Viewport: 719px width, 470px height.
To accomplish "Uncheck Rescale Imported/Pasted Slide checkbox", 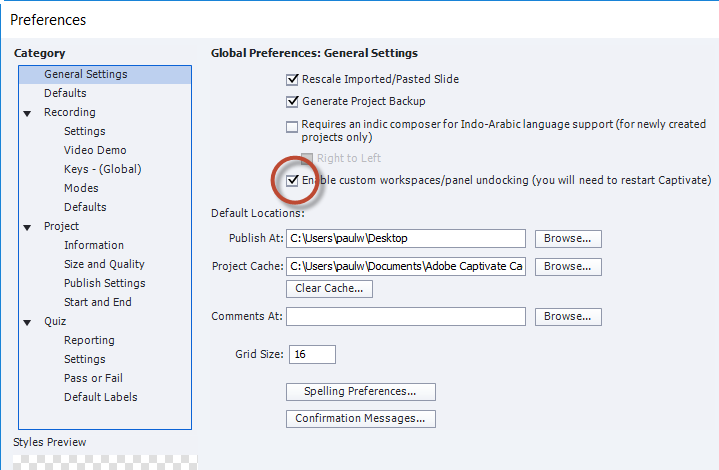I will pyautogui.click(x=293, y=80).
